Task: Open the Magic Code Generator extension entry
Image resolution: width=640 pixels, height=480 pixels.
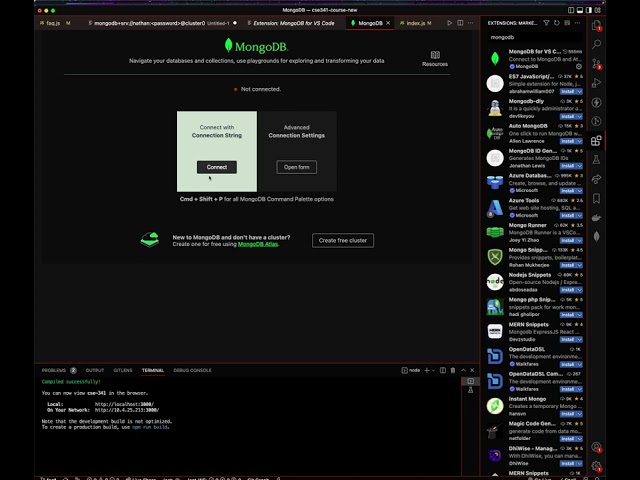Action: [534, 431]
